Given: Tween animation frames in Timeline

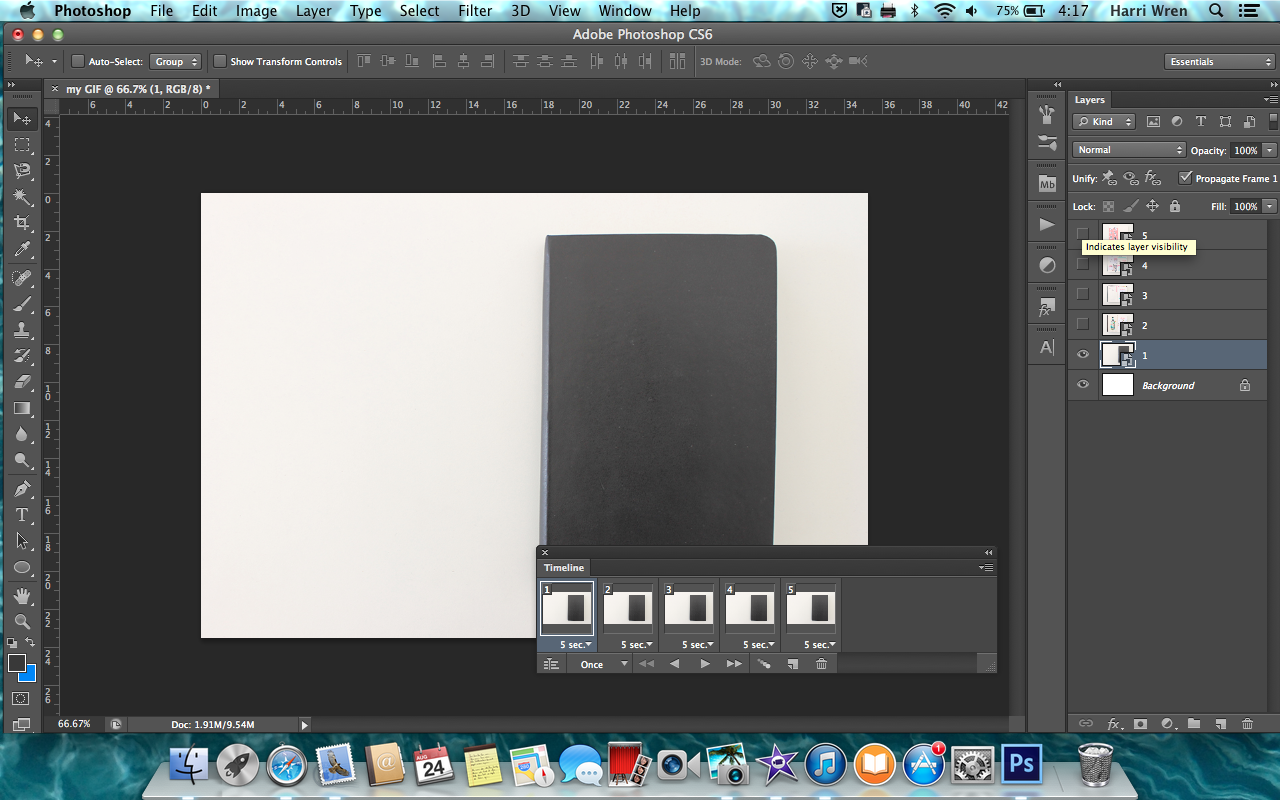Looking at the screenshot, I should [764, 664].
